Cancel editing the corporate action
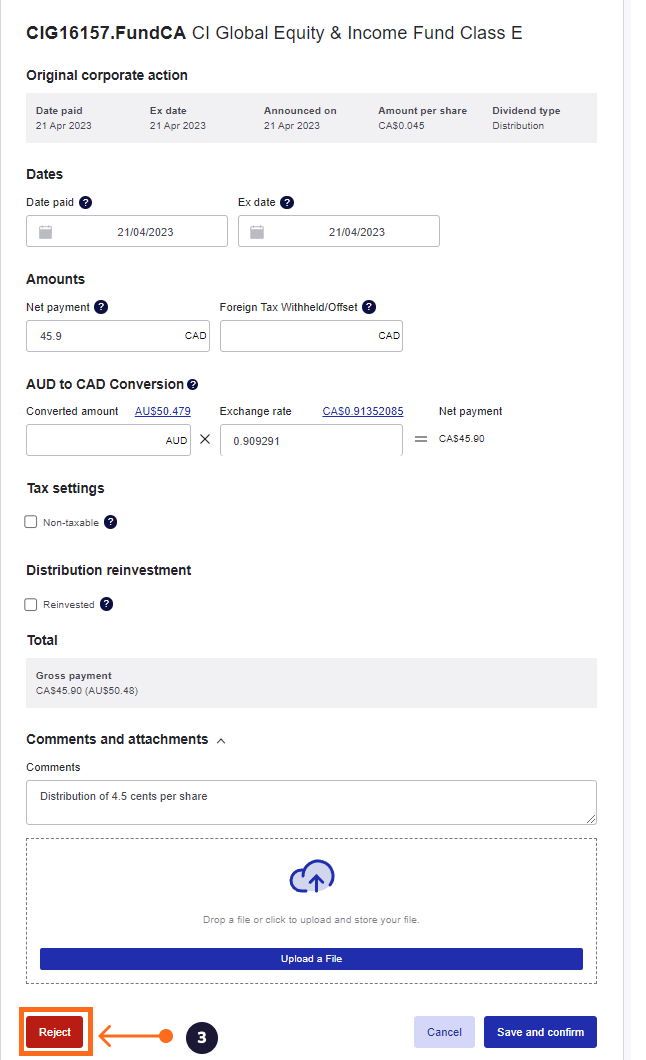The image size is (646, 1060). 444,1032
